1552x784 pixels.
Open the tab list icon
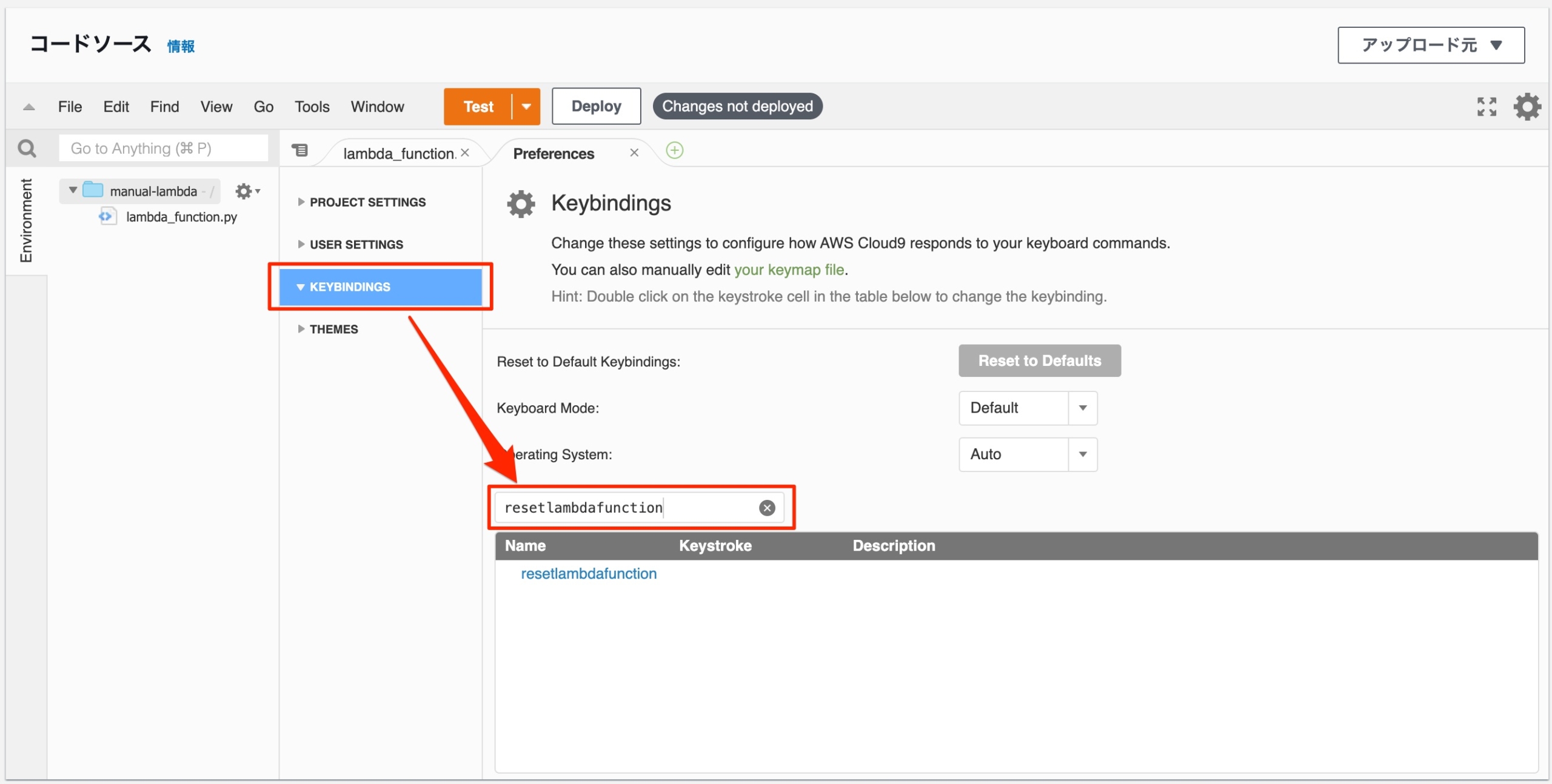(x=300, y=150)
